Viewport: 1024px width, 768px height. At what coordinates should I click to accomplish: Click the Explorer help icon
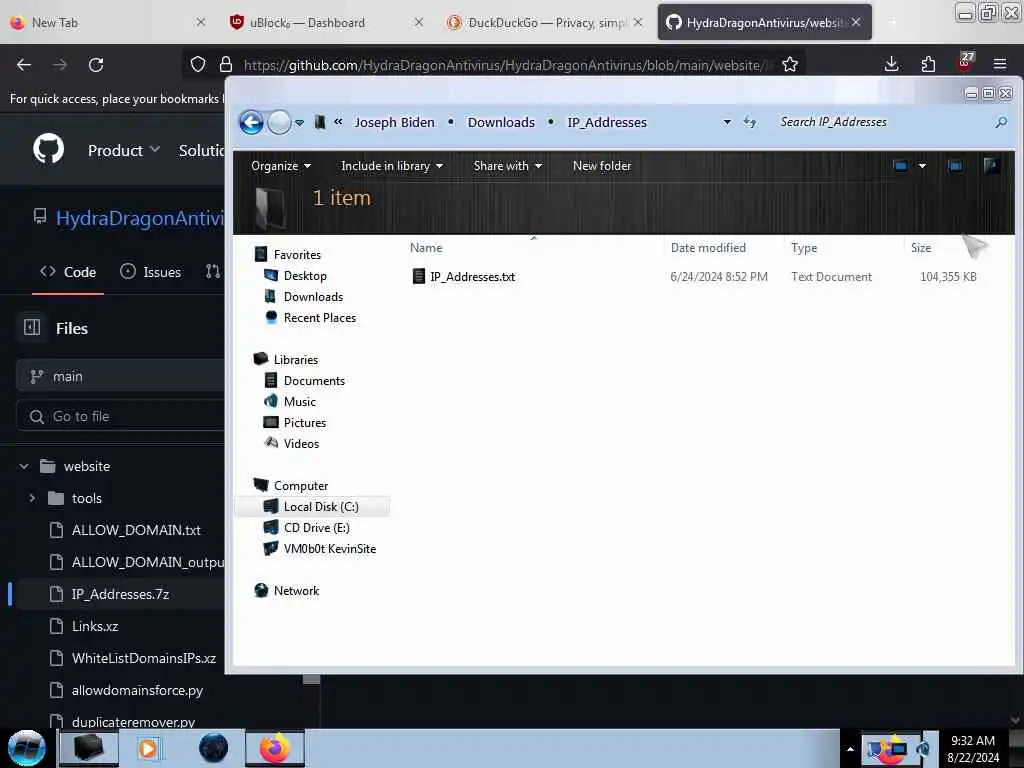point(991,166)
